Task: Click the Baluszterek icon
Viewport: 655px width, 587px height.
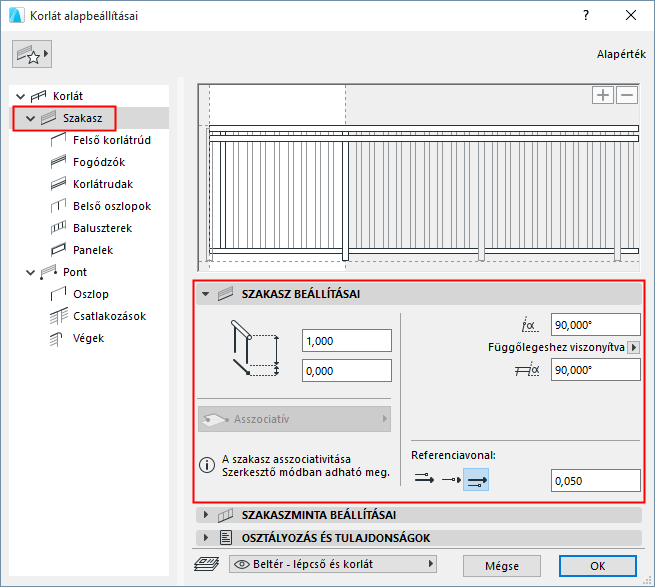Action: pos(58,228)
